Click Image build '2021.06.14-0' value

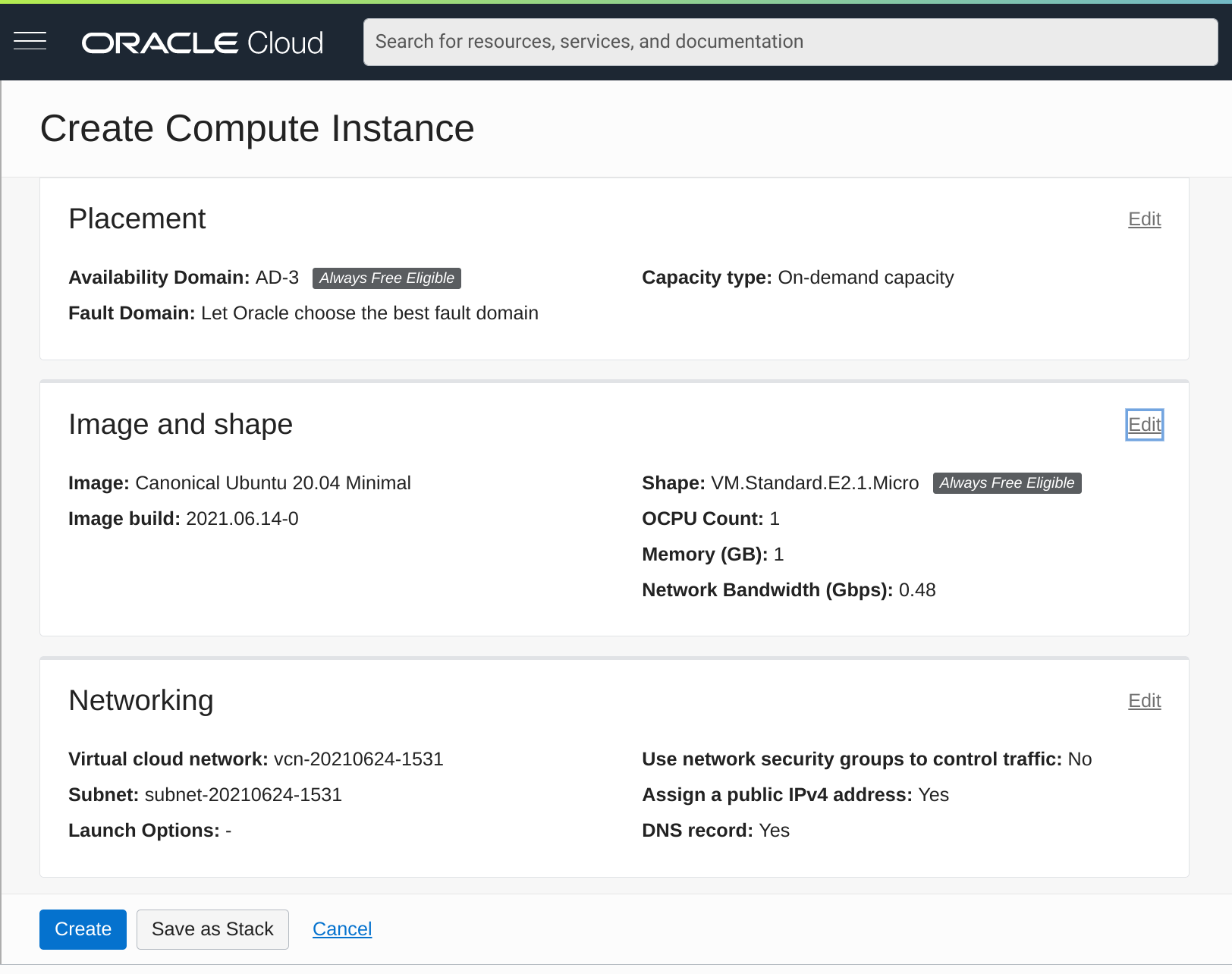tap(242, 519)
